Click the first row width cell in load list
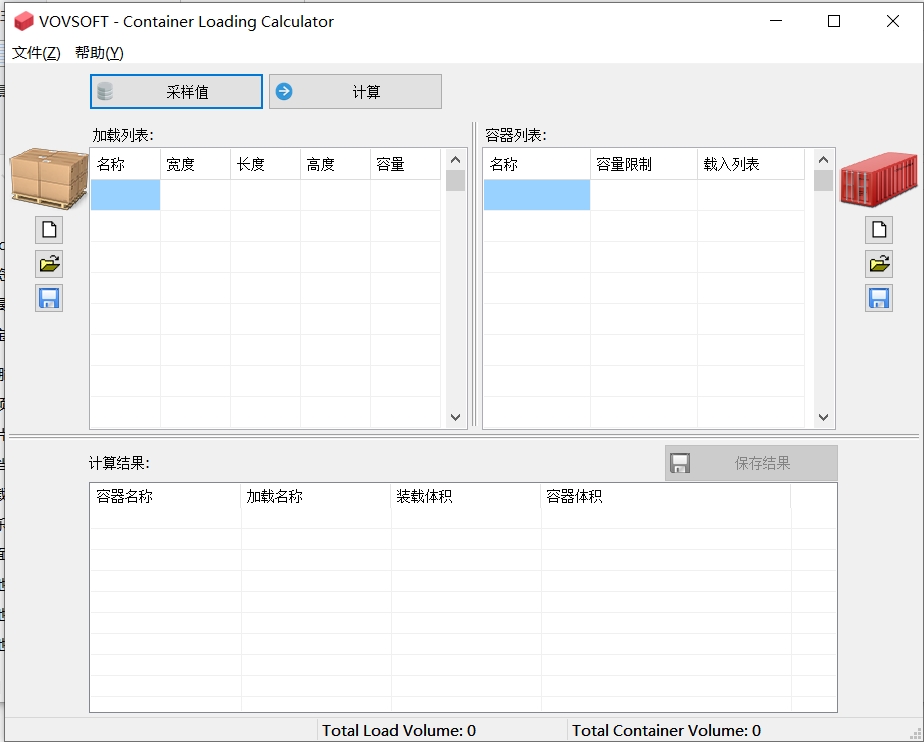Image resolution: width=924 pixels, height=742 pixels. click(x=195, y=195)
